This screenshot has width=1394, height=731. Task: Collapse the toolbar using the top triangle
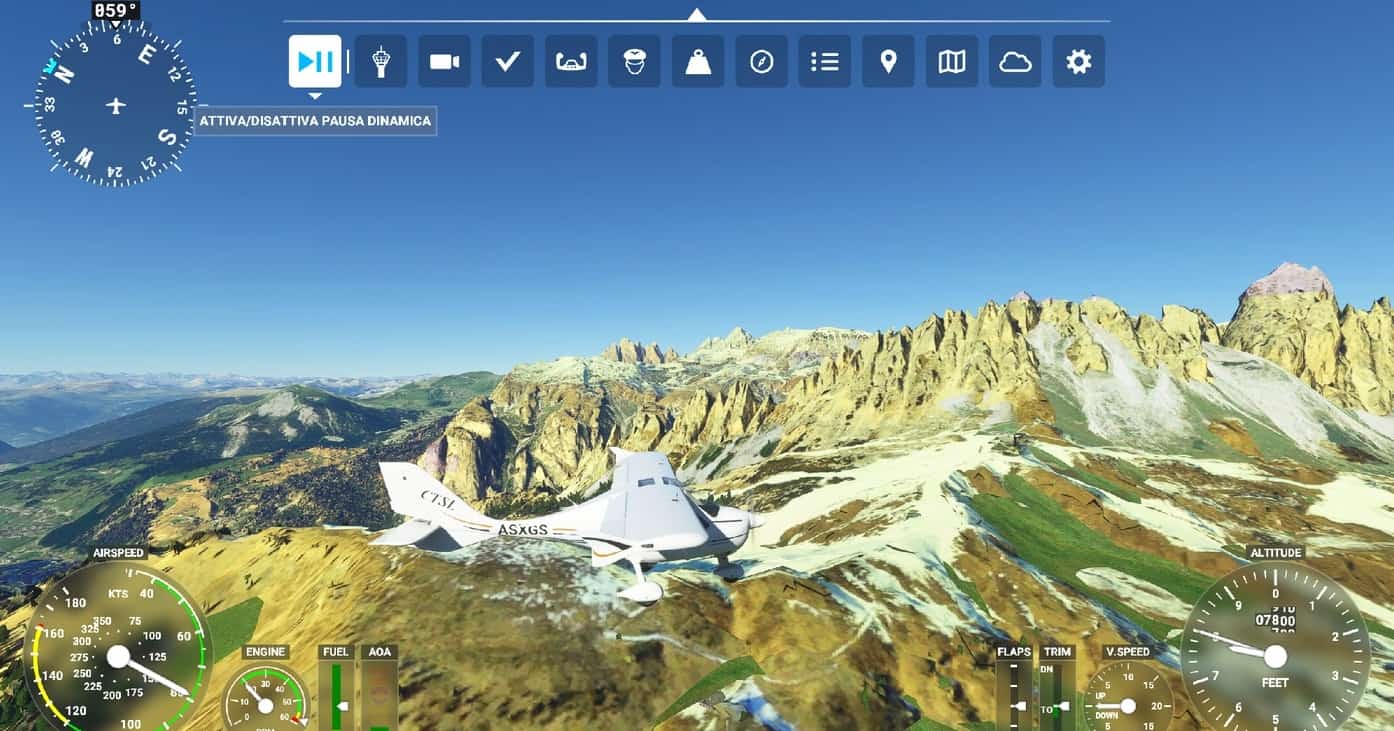(x=697, y=14)
